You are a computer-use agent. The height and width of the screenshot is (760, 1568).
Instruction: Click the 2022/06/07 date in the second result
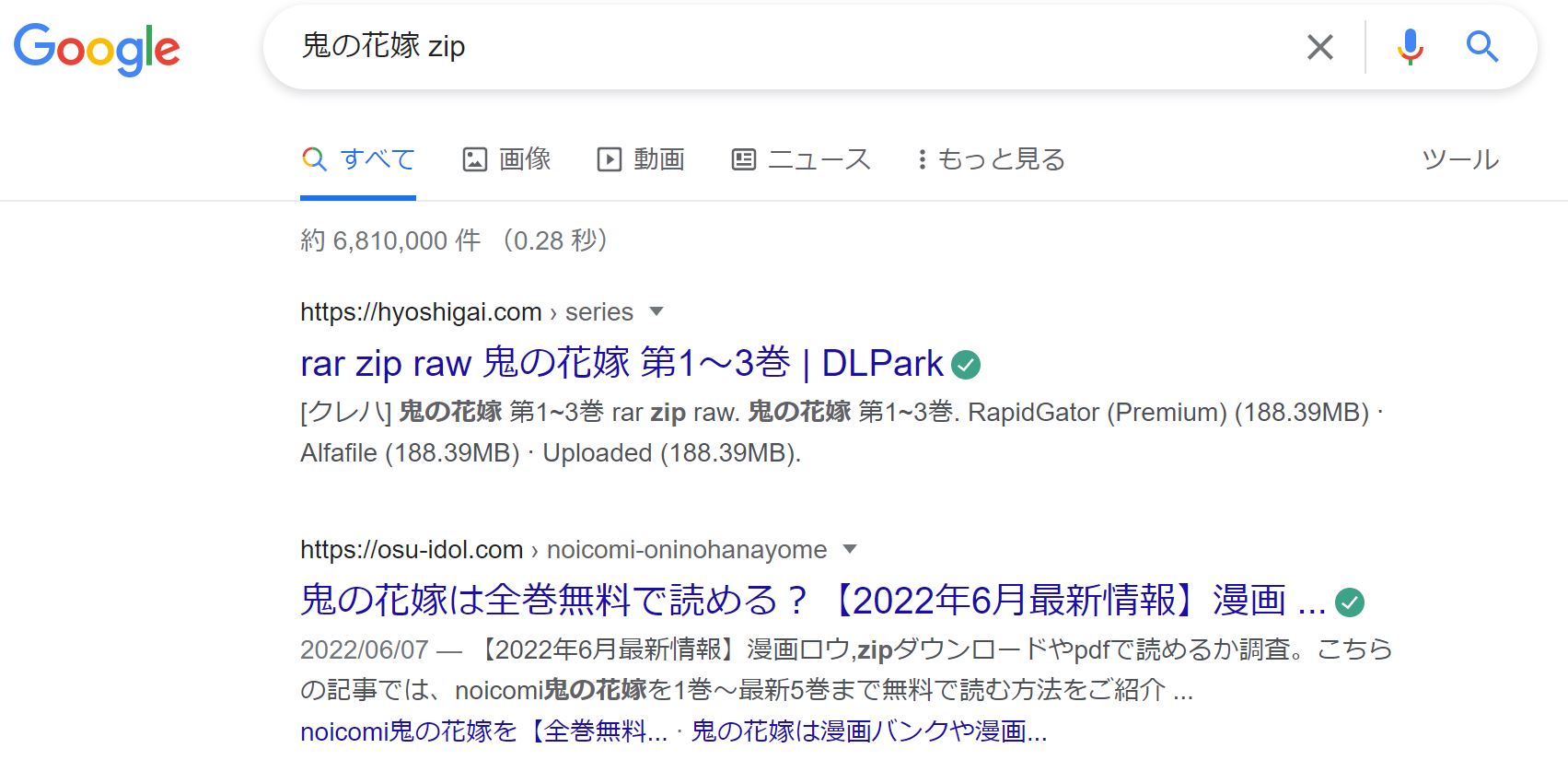tap(365, 649)
